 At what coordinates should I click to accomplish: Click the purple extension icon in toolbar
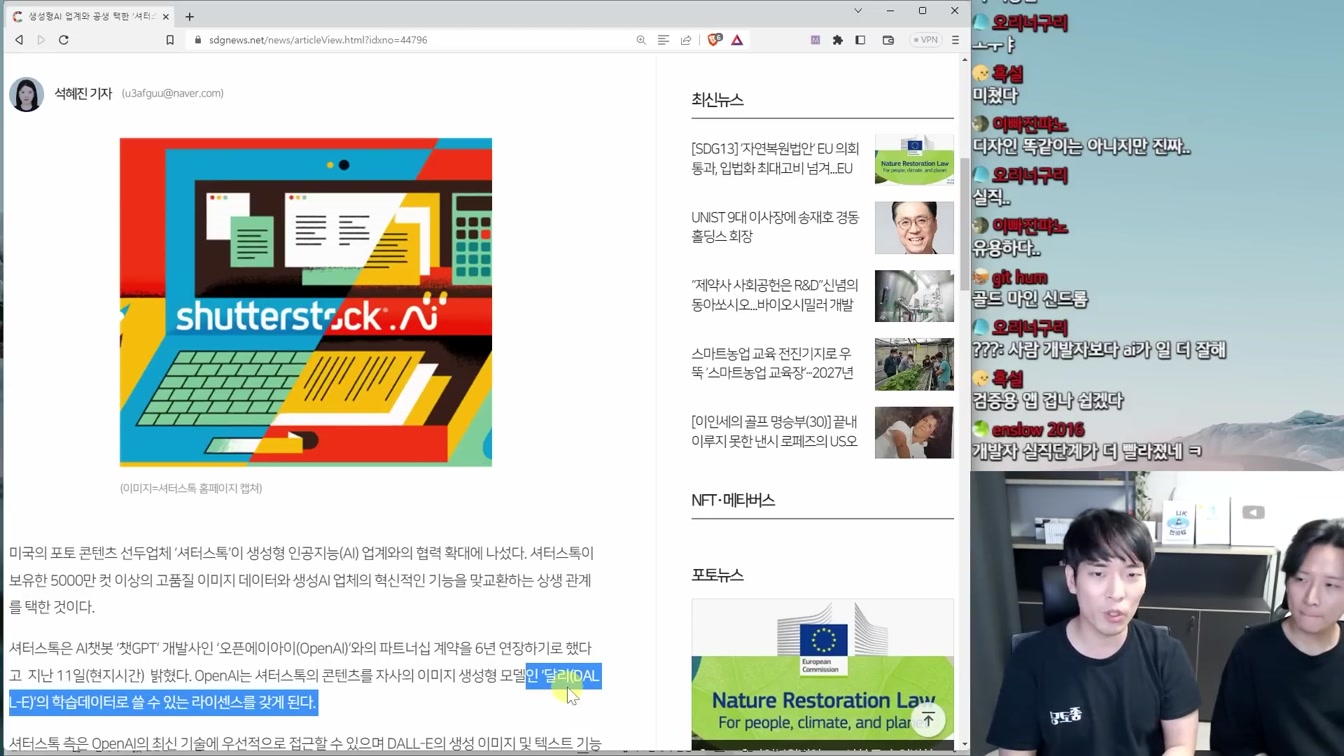coord(815,40)
